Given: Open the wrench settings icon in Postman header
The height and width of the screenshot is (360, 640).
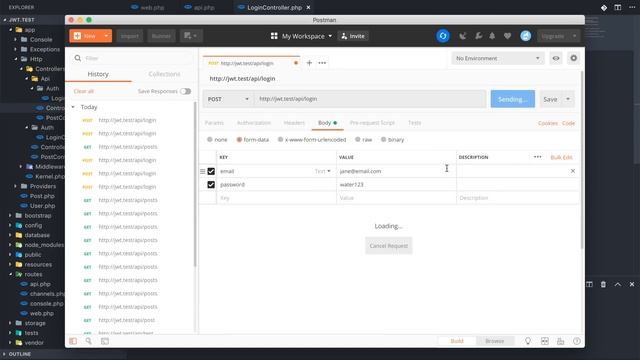Looking at the screenshot, I should click(478, 36).
